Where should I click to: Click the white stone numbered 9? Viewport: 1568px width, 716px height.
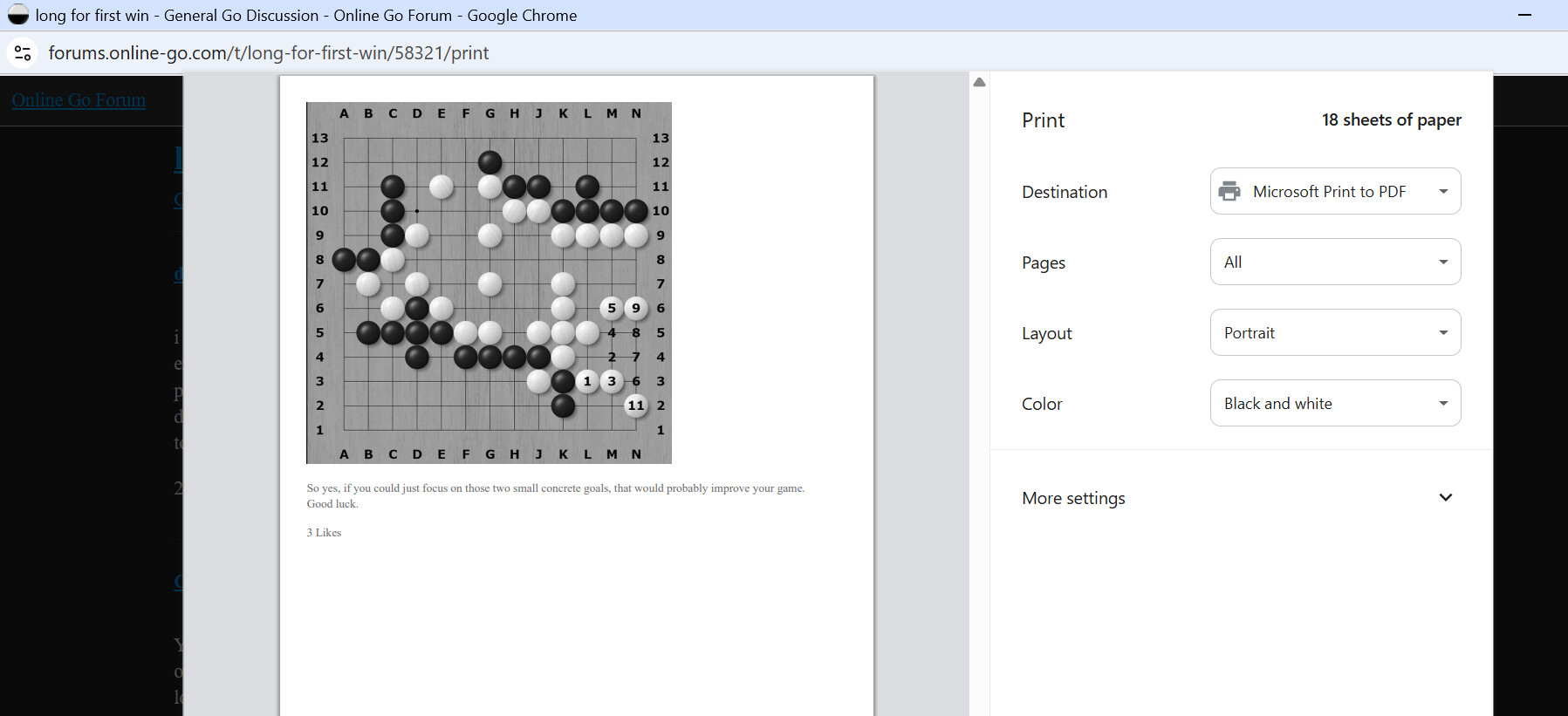pos(636,308)
